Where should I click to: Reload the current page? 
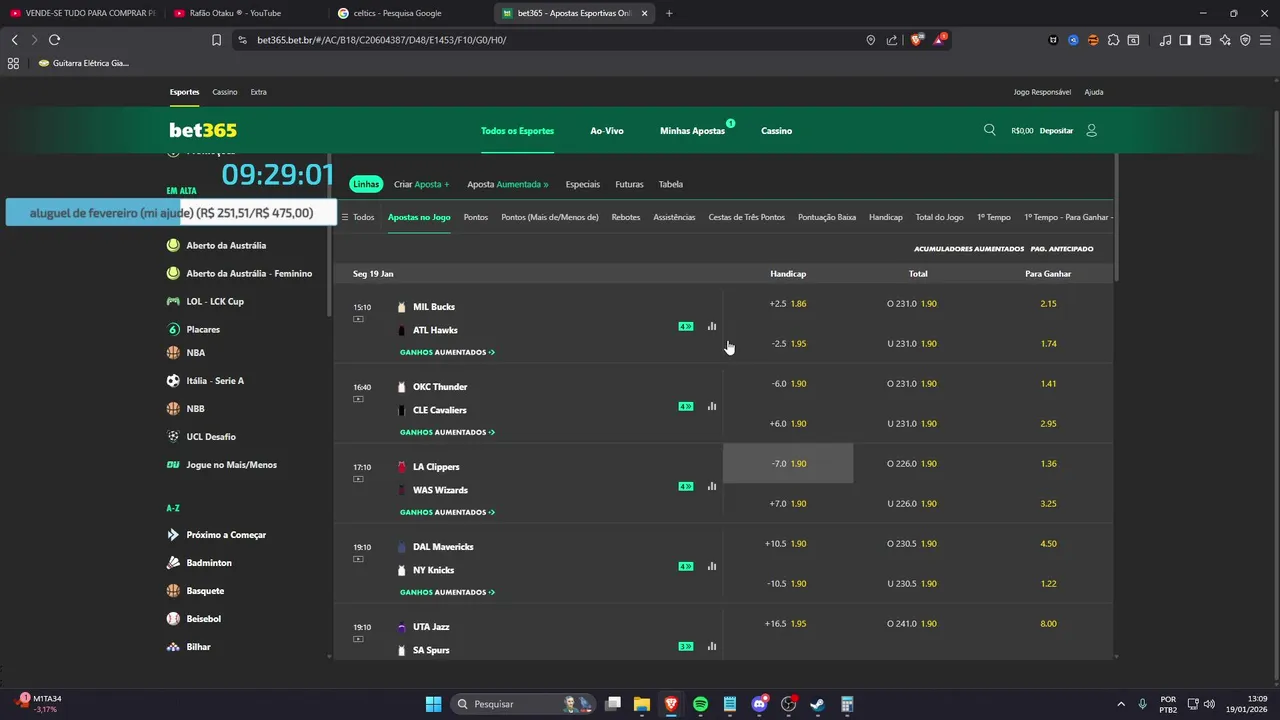tap(54, 40)
